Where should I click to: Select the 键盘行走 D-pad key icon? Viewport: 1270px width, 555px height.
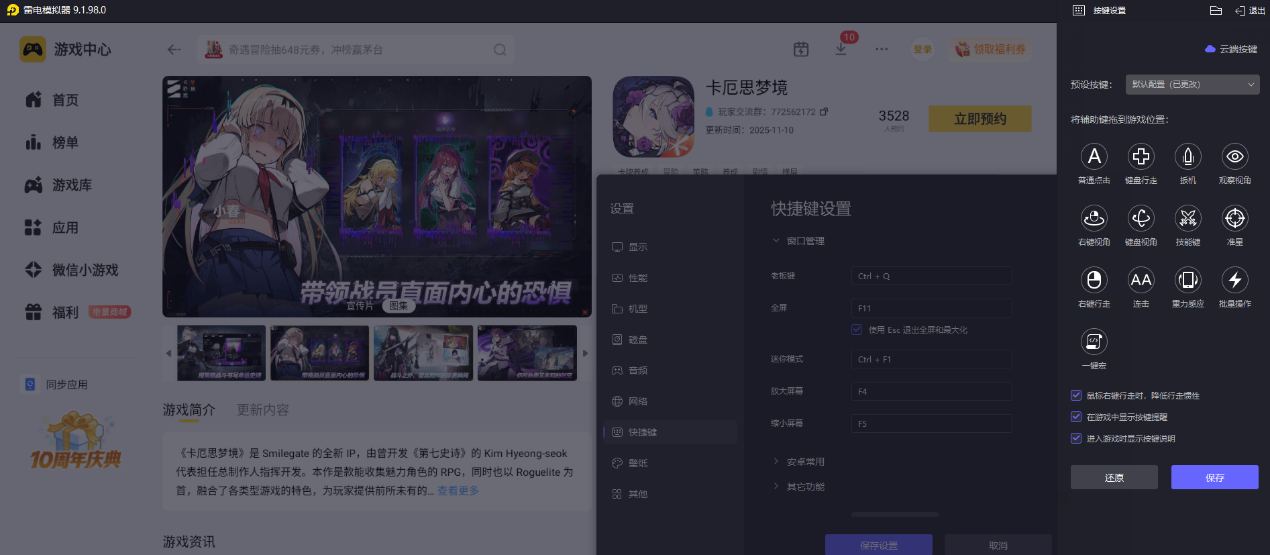click(1141, 156)
